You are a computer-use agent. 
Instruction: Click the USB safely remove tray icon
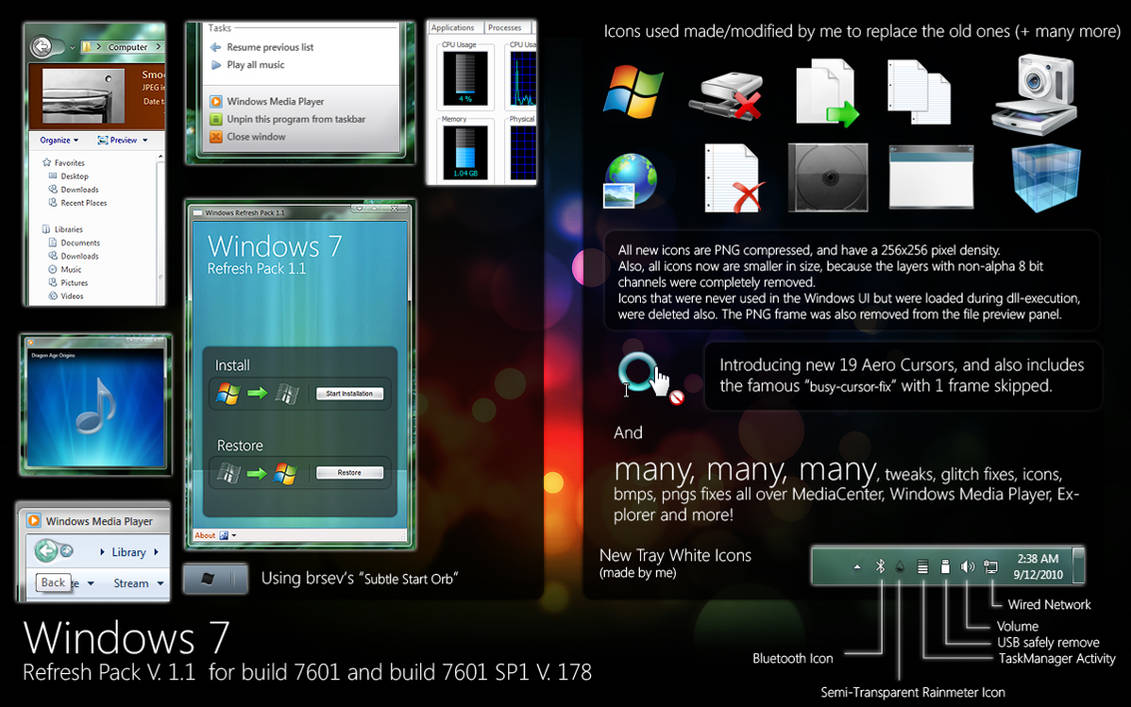[x=946, y=566]
